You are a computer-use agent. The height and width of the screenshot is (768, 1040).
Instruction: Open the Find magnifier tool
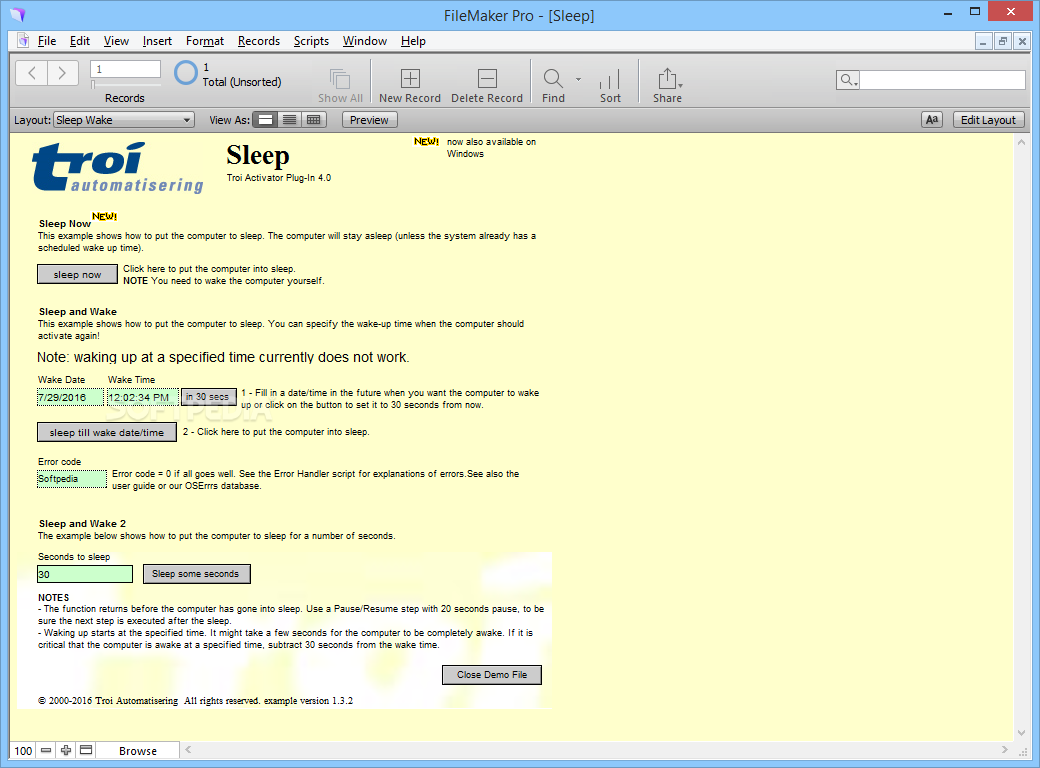(x=552, y=79)
